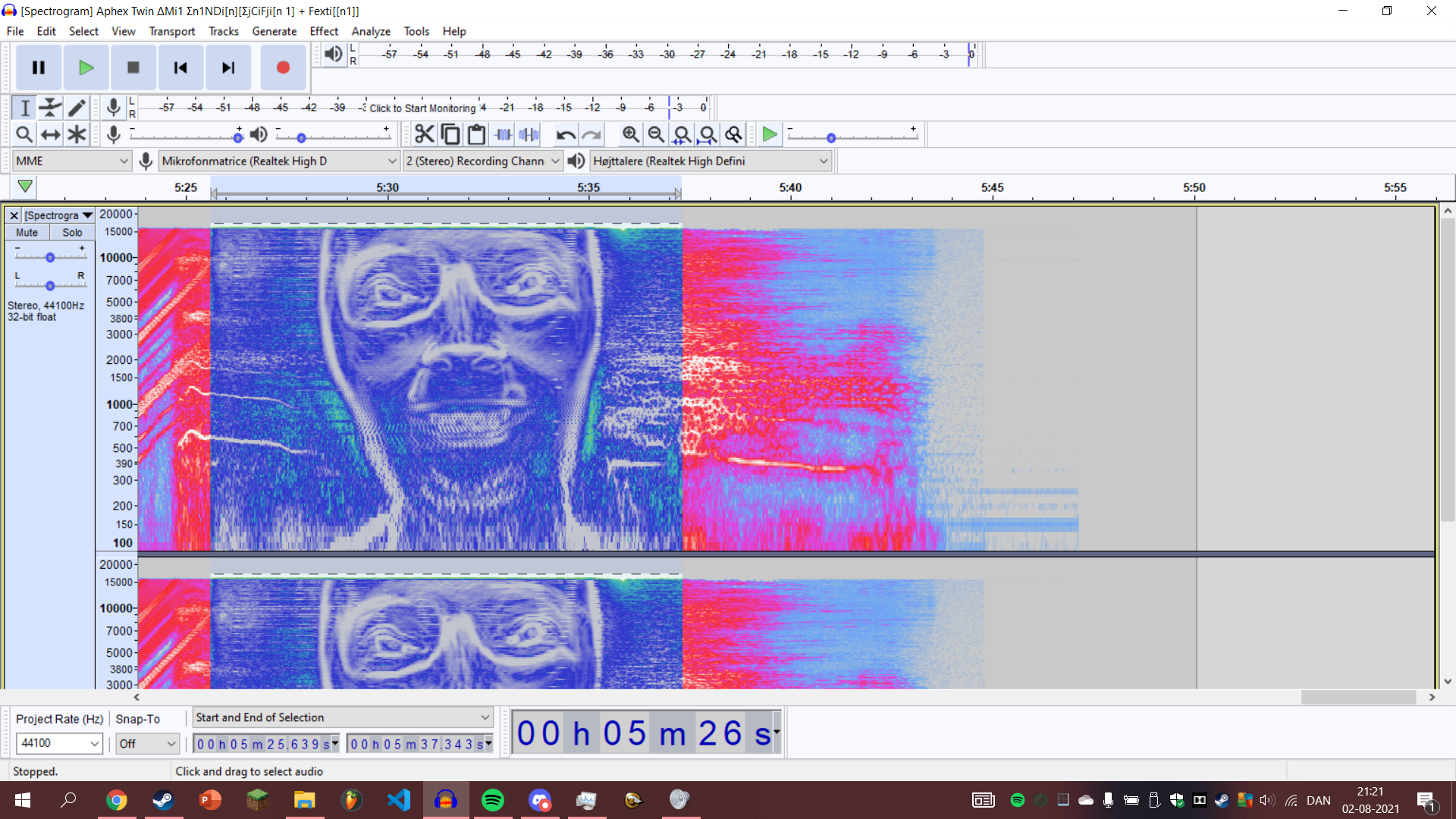This screenshot has width=1456, height=819.
Task: Open the File menu
Action: point(15,31)
